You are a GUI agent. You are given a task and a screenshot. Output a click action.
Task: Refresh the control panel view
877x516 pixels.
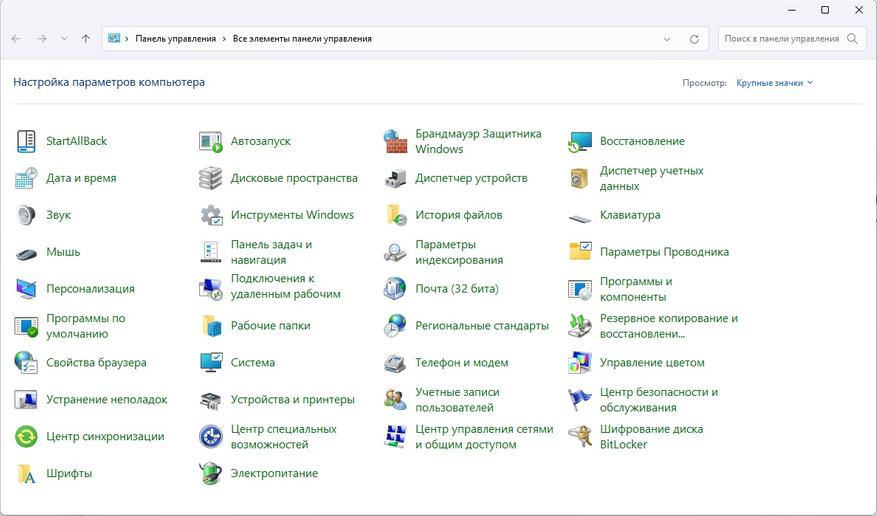point(694,39)
